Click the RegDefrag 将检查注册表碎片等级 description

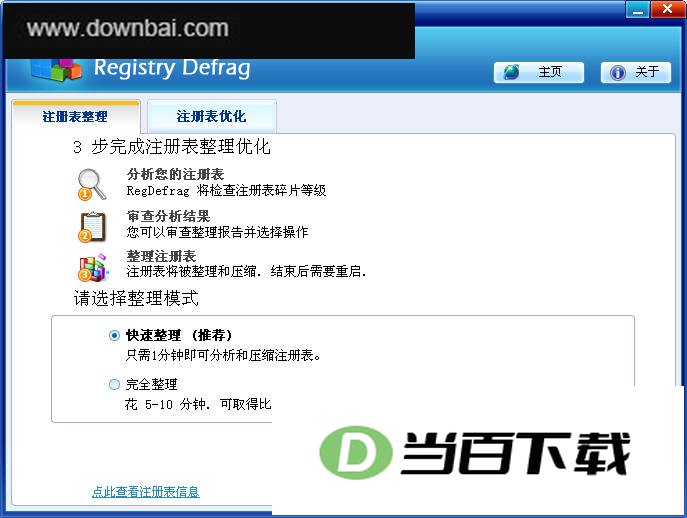coord(226,191)
